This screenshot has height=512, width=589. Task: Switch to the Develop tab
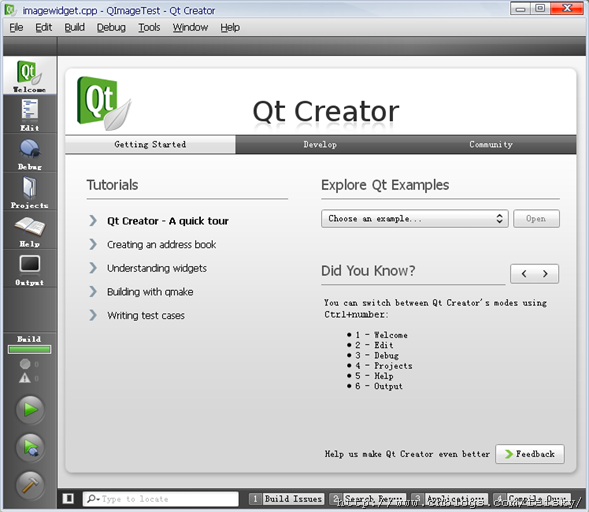click(320, 145)
